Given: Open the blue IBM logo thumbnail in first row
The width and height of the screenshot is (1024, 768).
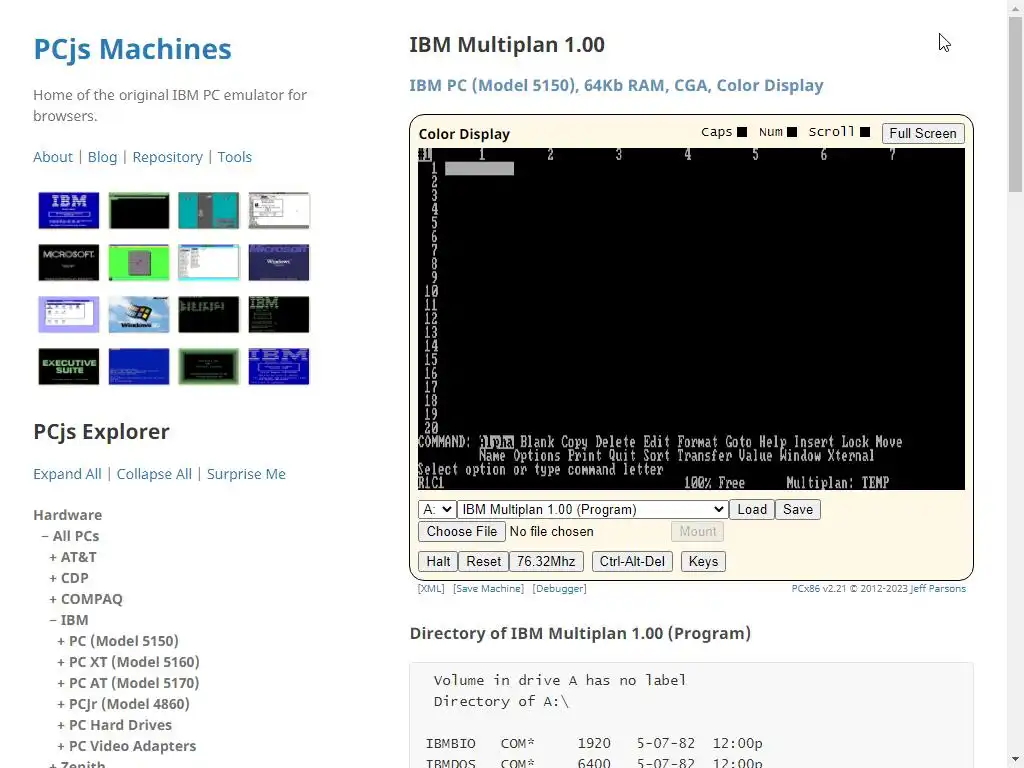Looking at the screenshot, I should pos(69,210).
